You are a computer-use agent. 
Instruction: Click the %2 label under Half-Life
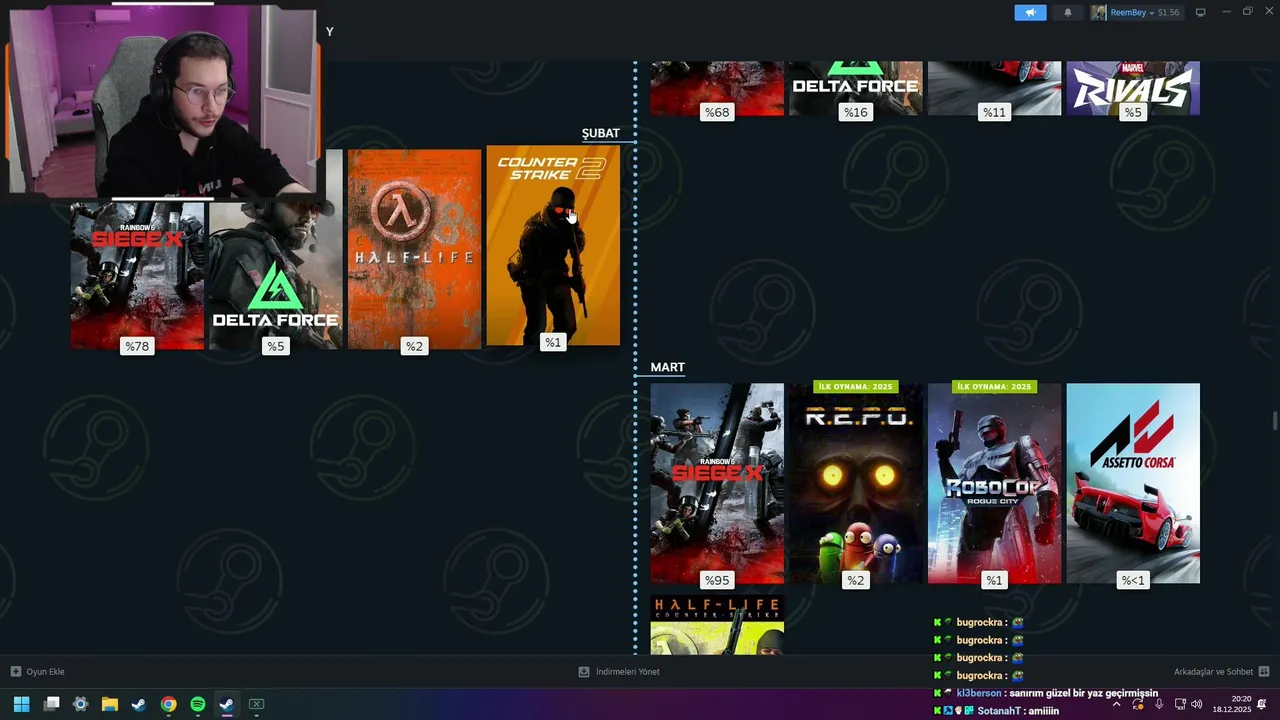414,346
